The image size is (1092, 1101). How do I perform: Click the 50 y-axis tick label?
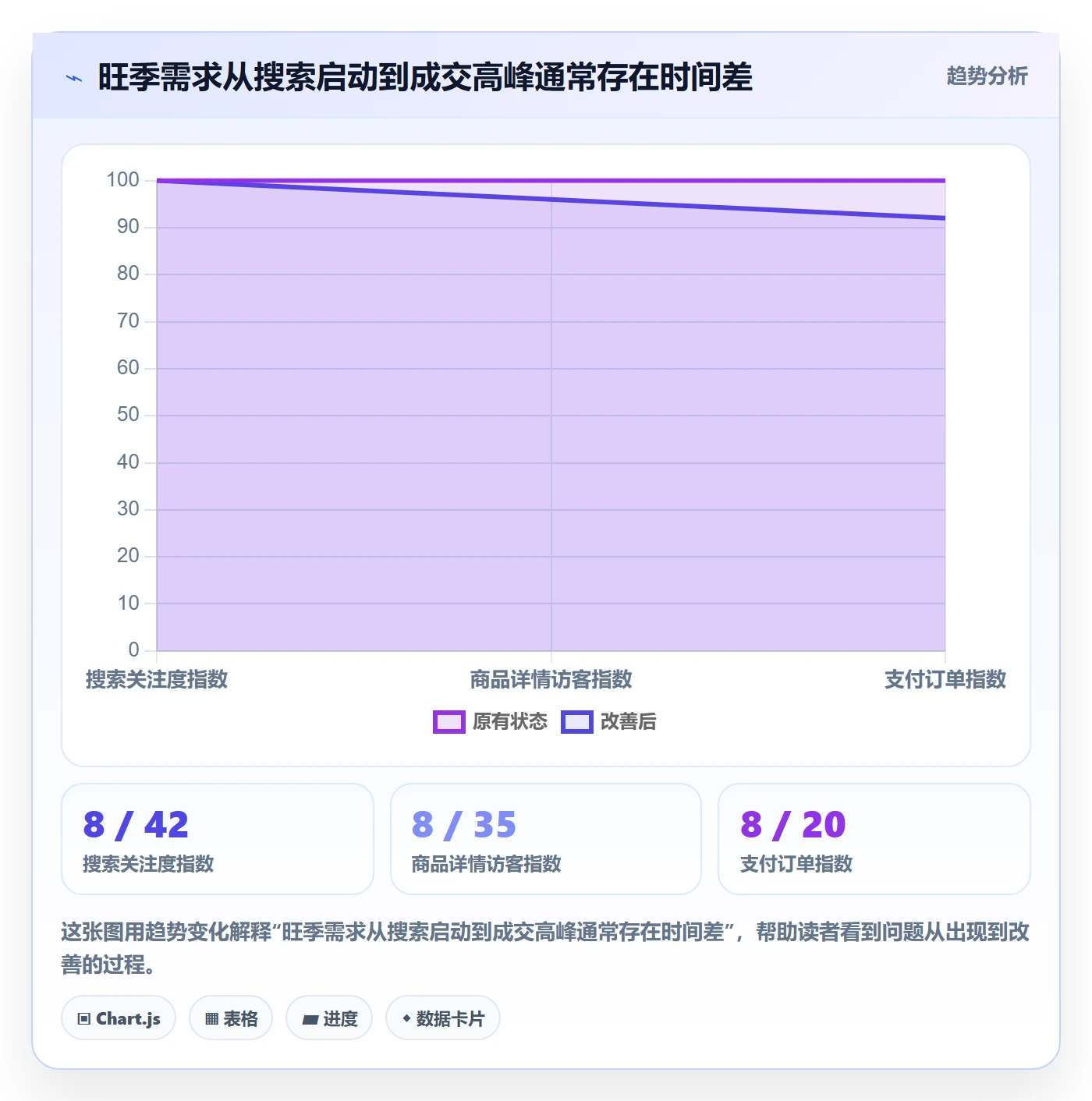(x=128, y=415)
